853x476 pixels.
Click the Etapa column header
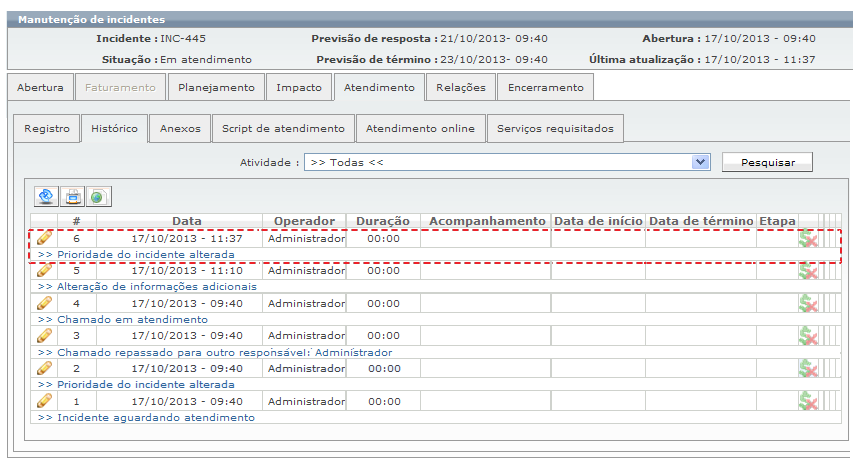(777, 221)
